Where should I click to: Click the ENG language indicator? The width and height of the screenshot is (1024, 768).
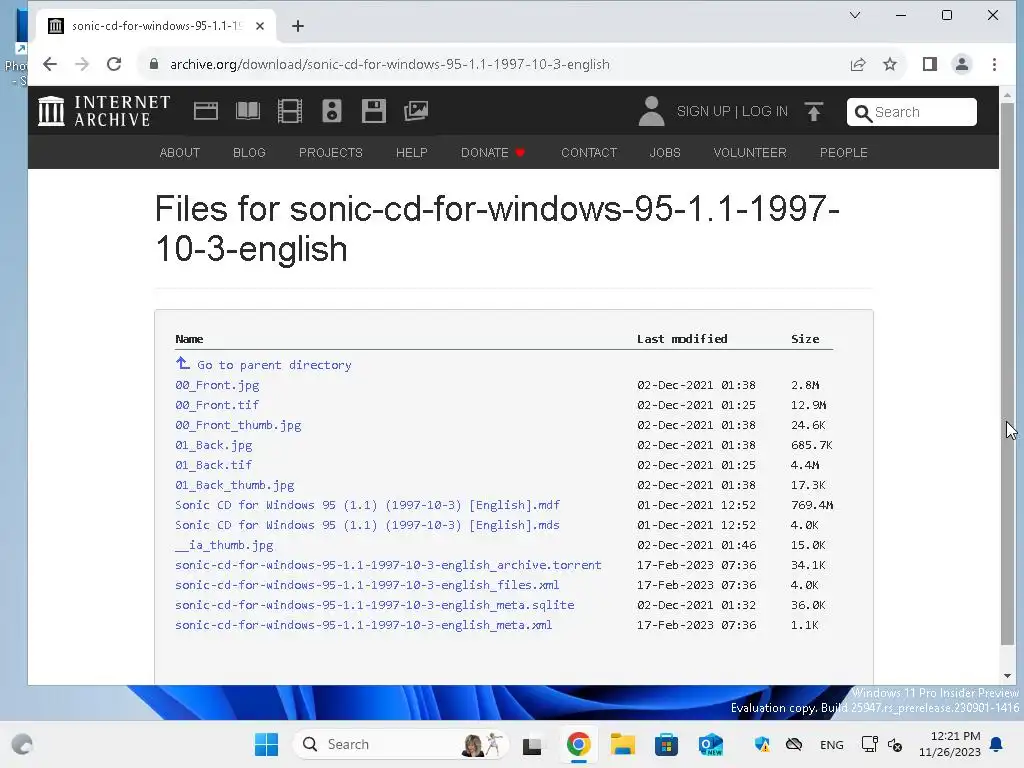(x=831, y=745)
